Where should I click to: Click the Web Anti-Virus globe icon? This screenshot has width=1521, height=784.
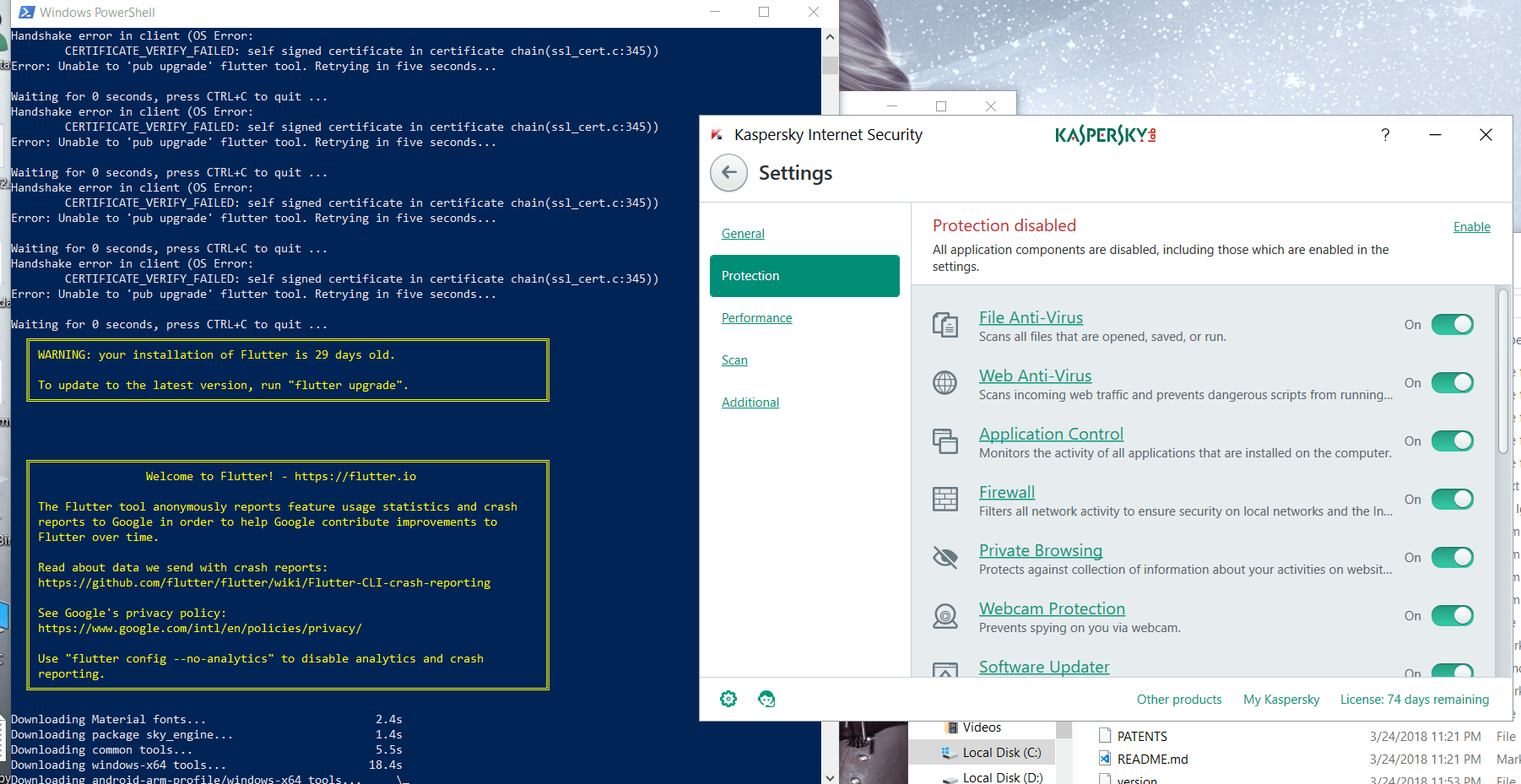point(945,383)
